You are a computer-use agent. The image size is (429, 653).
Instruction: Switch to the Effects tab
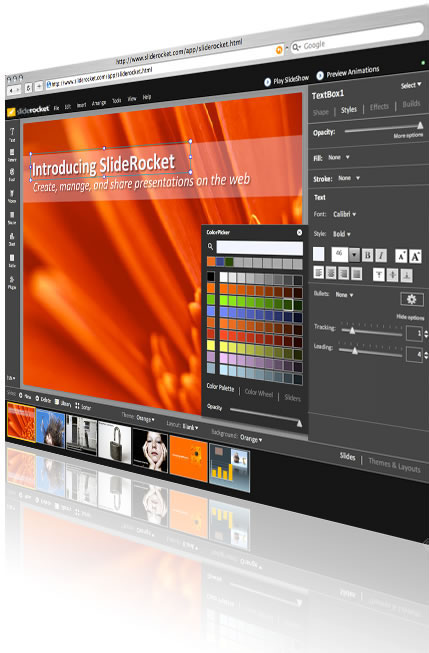(379, 107)
